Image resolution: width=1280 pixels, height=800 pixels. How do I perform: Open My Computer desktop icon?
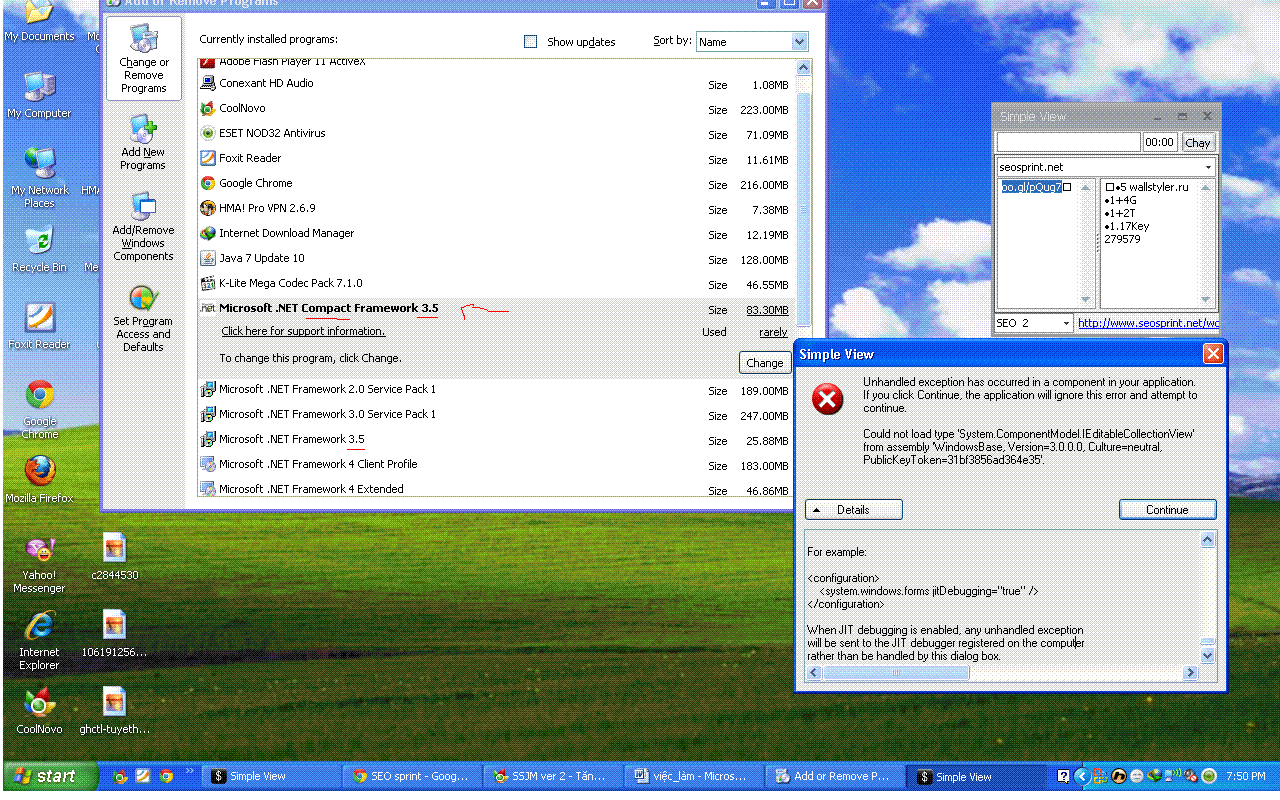coord(39,96)
